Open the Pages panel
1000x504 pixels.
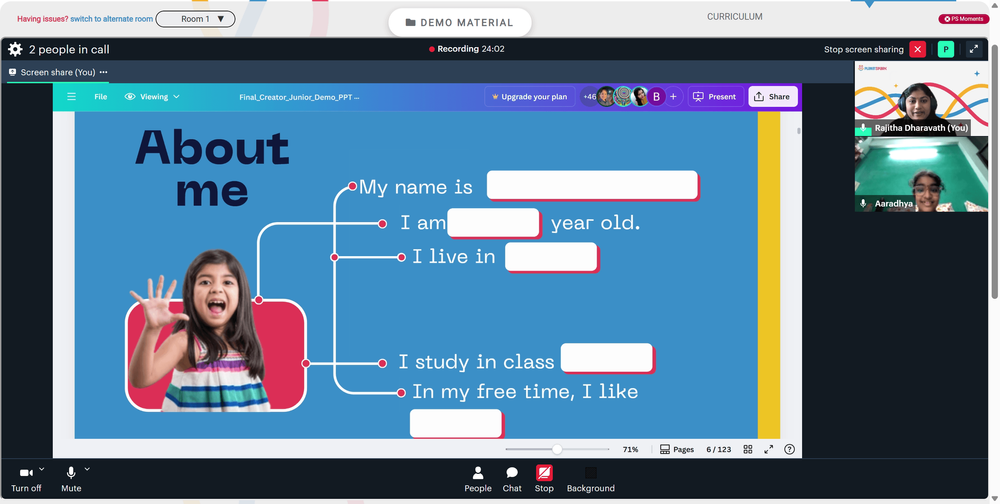point(677,449)
